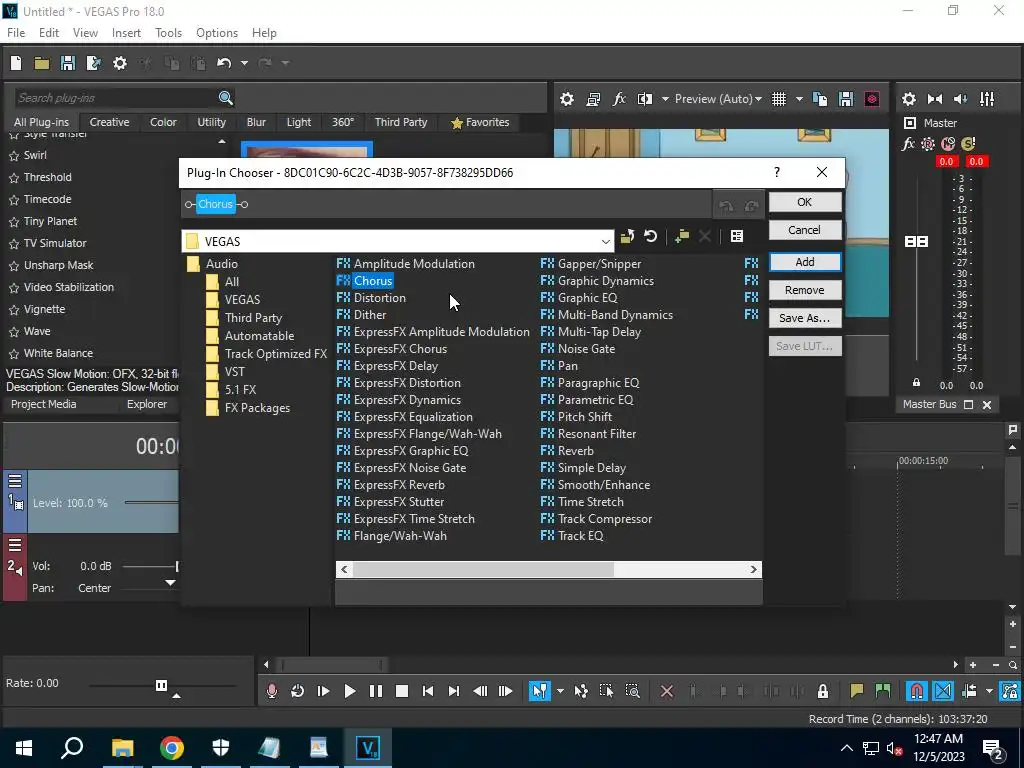This screenshot has width=1024, height=768.
Task: Click the Add button in the chooser
Action: click(x=805, y=262)
